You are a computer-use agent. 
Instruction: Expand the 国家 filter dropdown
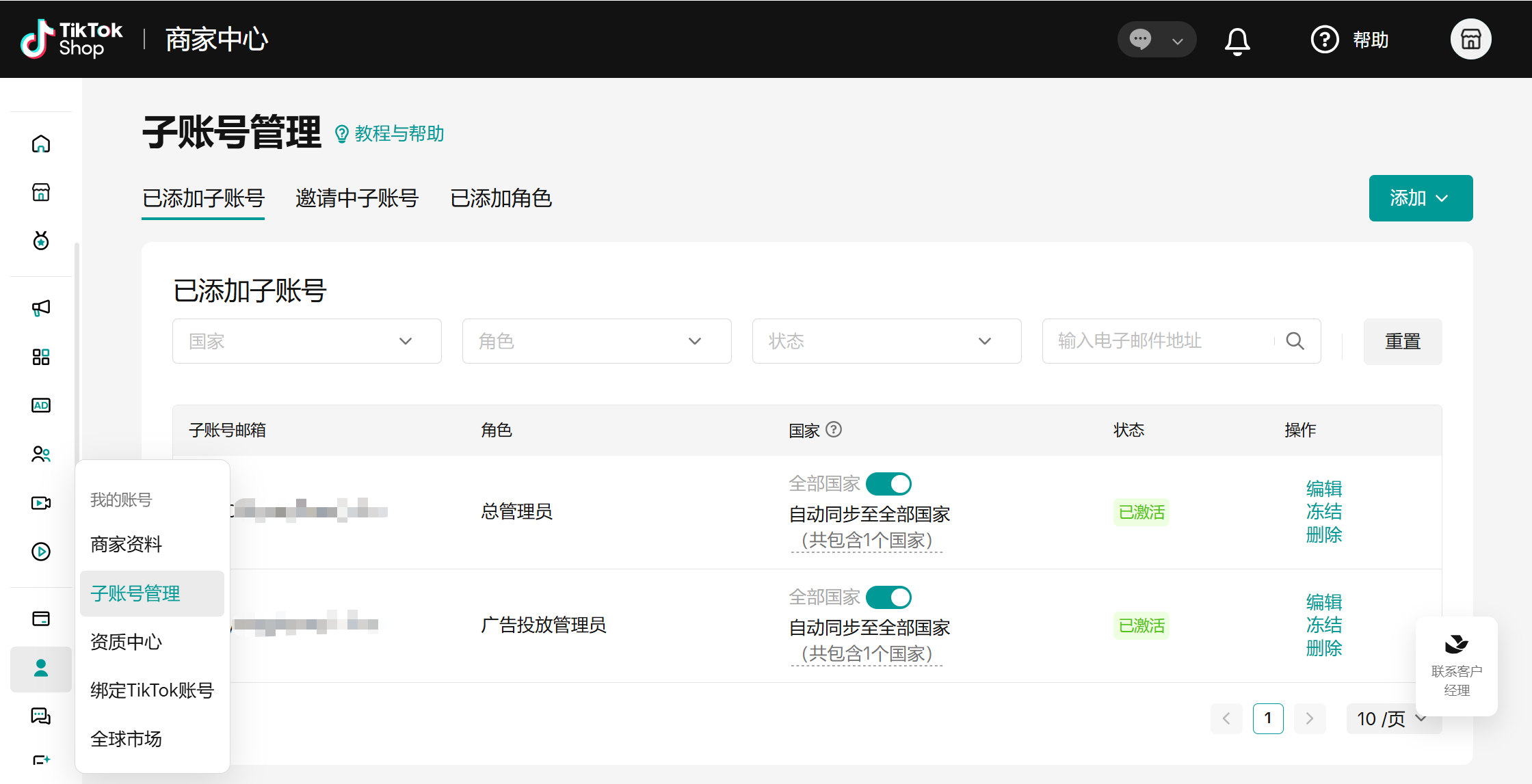(306, 341)
